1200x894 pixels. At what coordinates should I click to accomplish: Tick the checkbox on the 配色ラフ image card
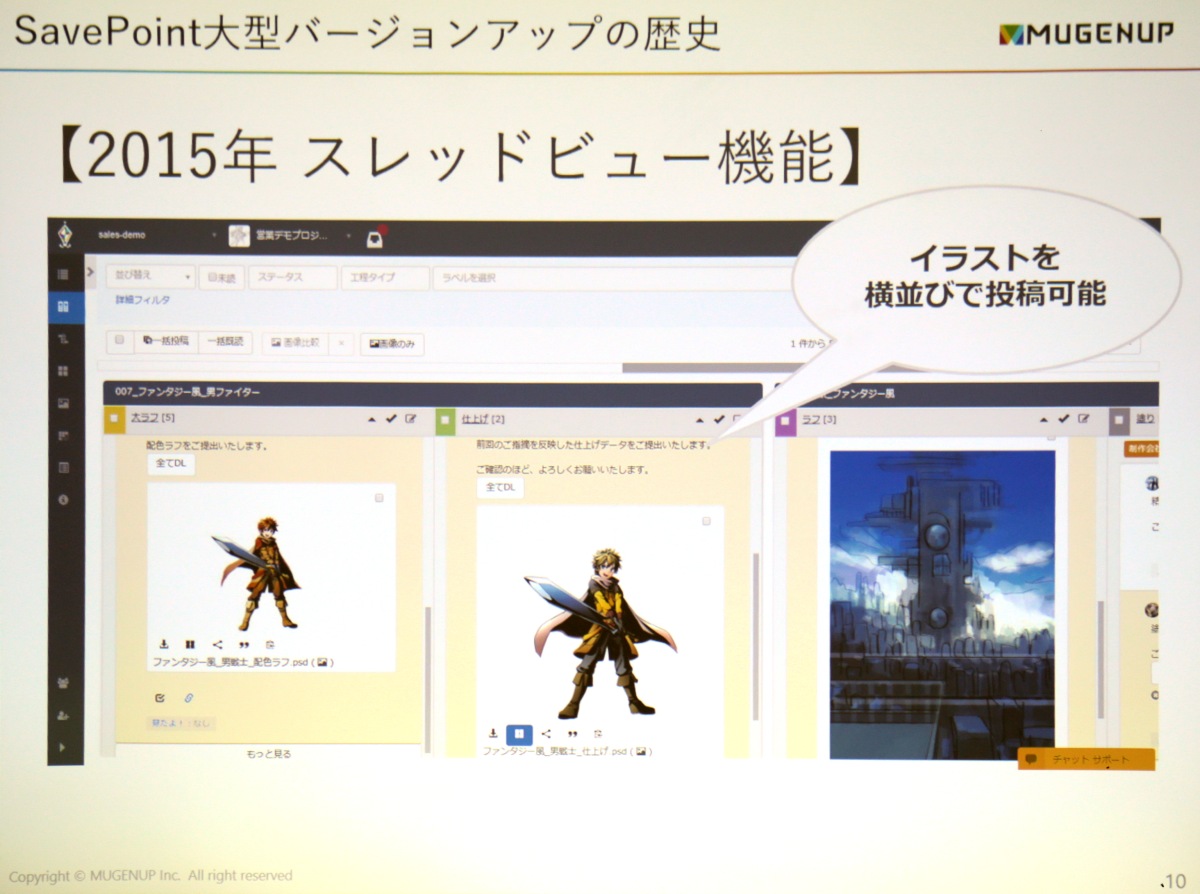(379, 497)
